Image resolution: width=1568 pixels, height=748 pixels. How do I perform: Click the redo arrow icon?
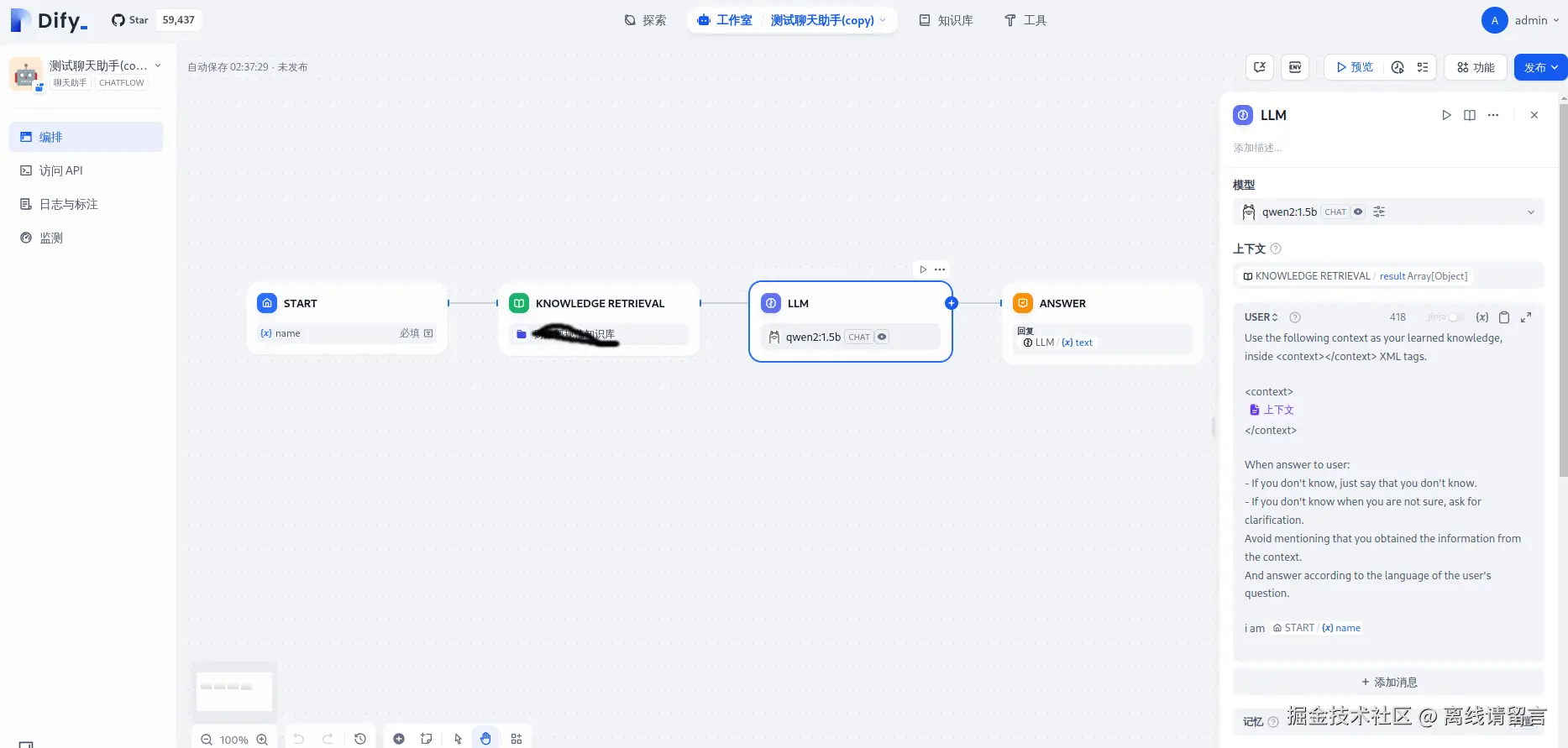(x=328, y=739)
